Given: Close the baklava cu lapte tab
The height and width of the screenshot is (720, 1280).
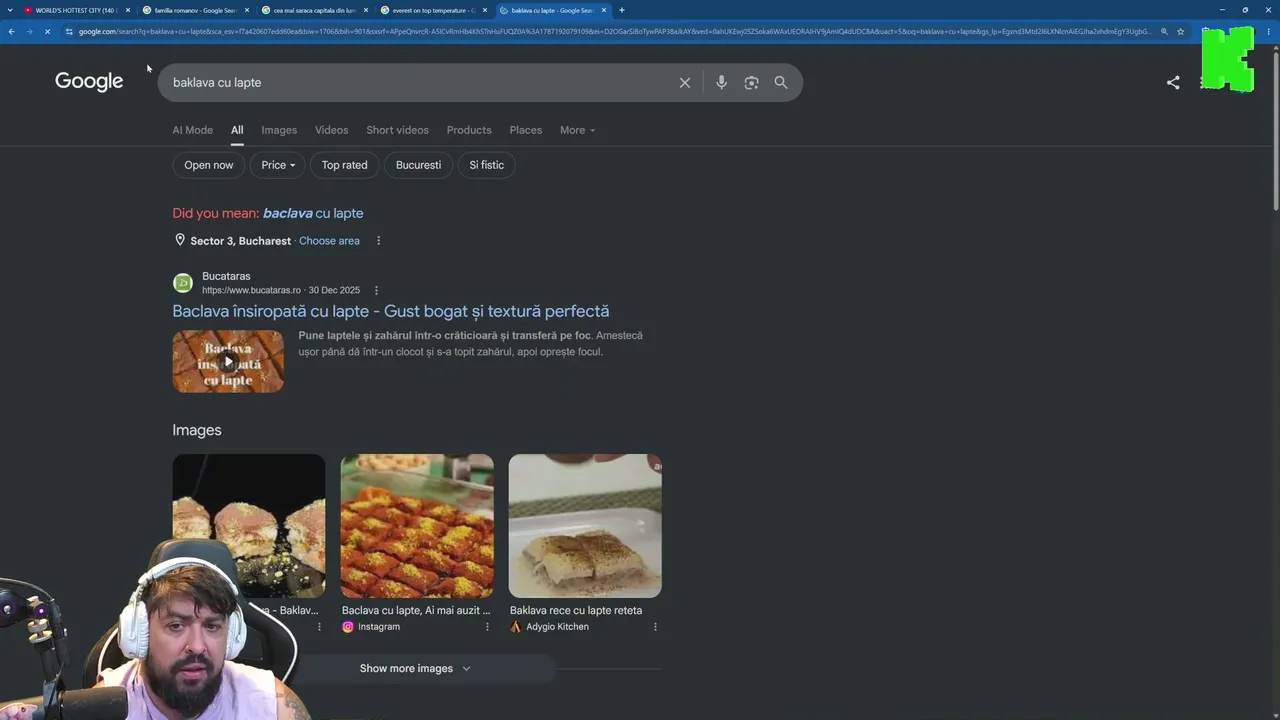Looking at the screenshot, I should tap(604, 10).
